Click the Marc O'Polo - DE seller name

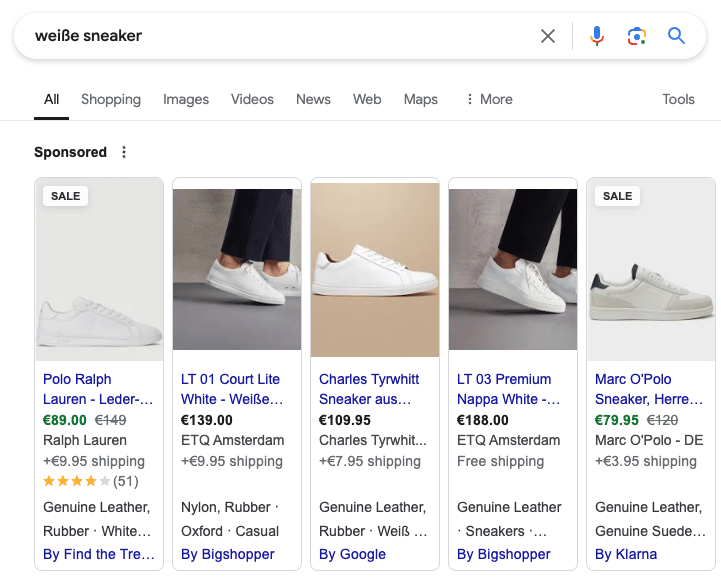649,440
